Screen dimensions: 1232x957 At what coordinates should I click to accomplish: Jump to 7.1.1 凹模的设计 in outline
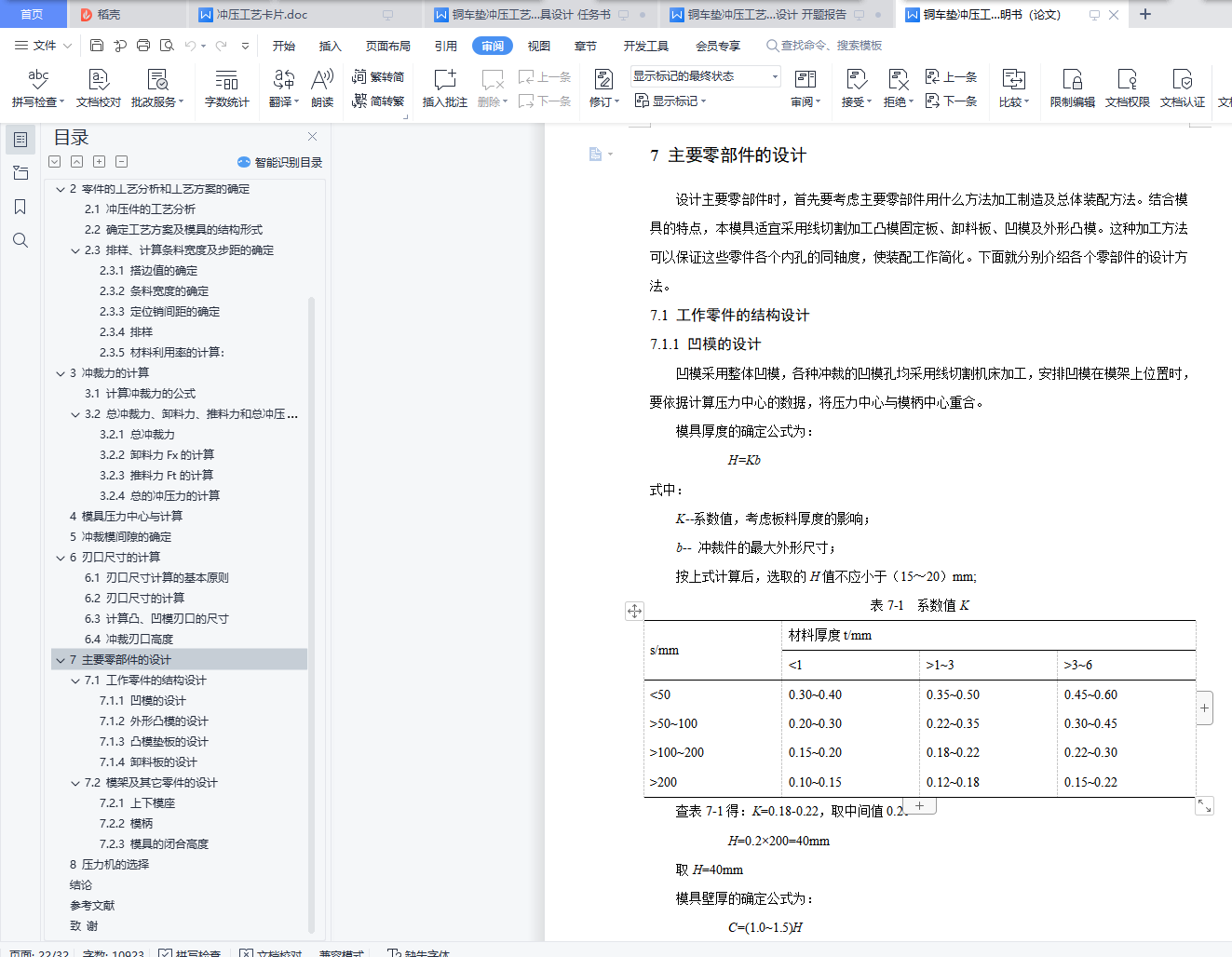[x=142, y=701]
